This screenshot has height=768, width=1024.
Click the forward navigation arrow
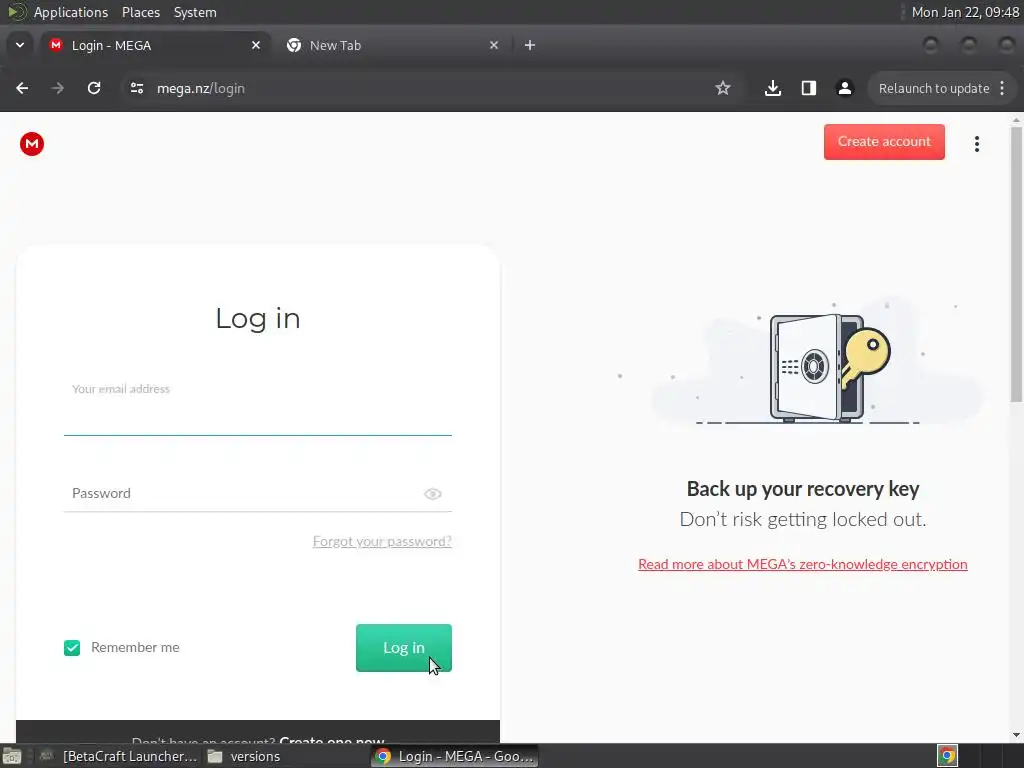58,88
